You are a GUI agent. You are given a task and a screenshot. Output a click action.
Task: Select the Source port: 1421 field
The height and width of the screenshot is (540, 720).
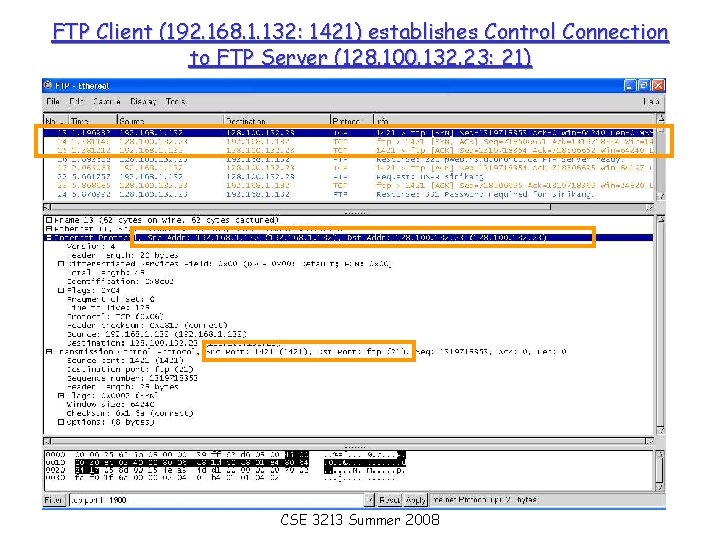tap(125, 360)
